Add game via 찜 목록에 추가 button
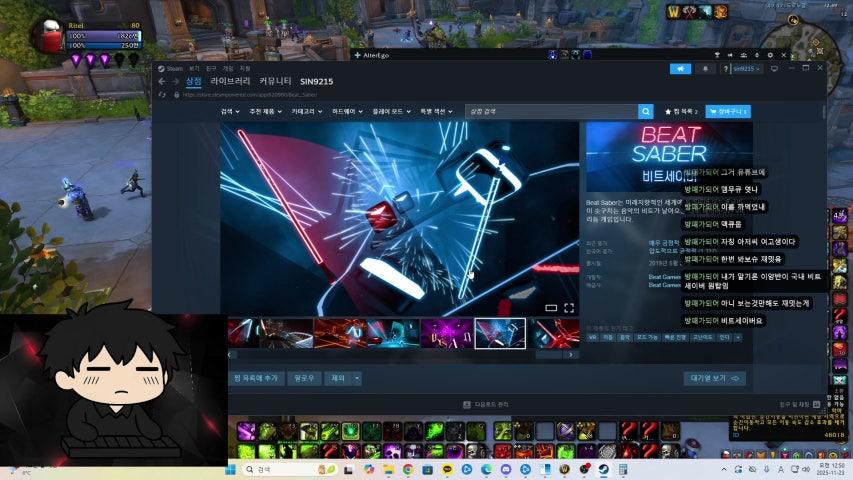 point(256,378)
